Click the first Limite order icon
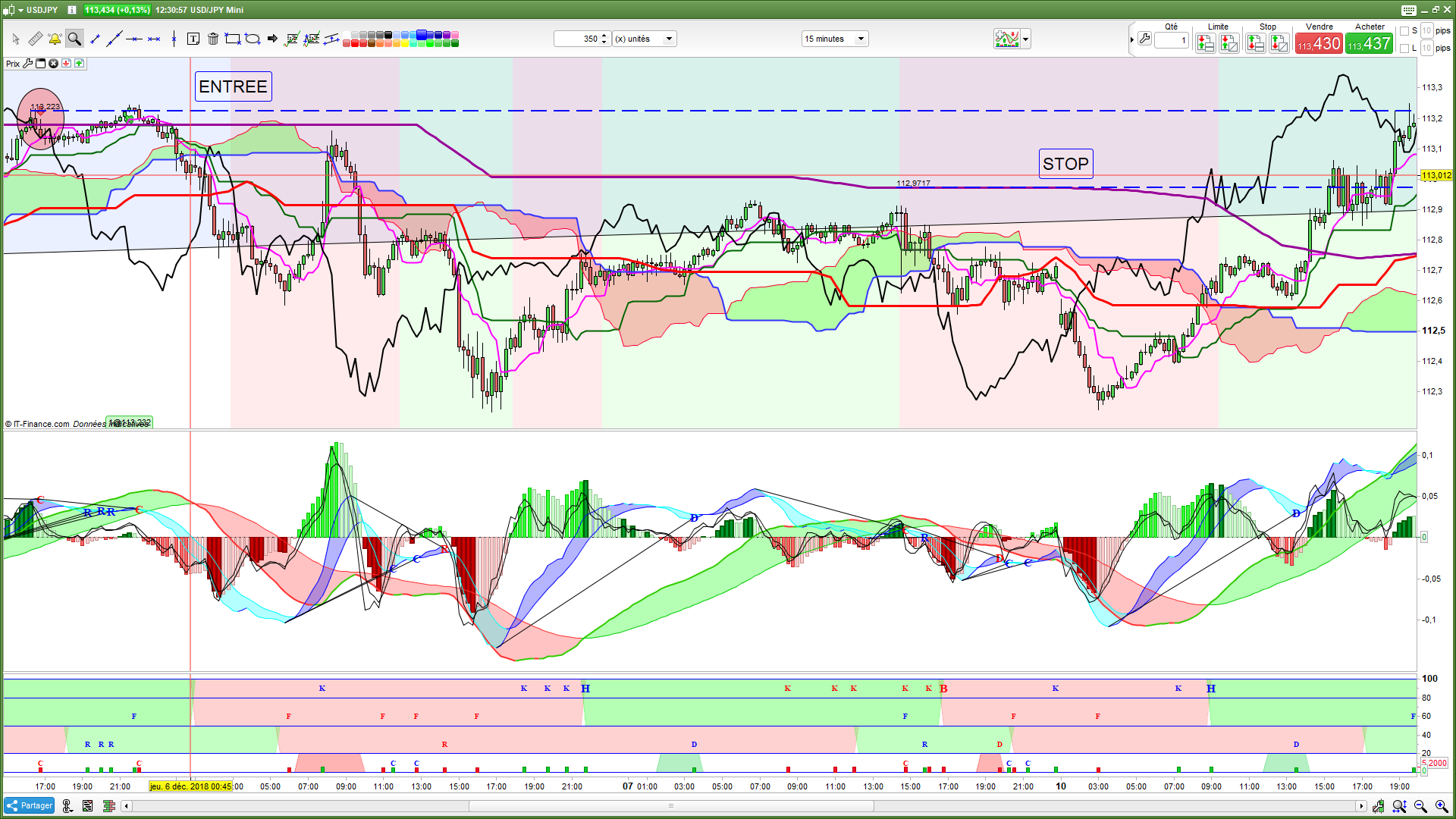Screen dimensions: 1456x819 (1206, 44)
